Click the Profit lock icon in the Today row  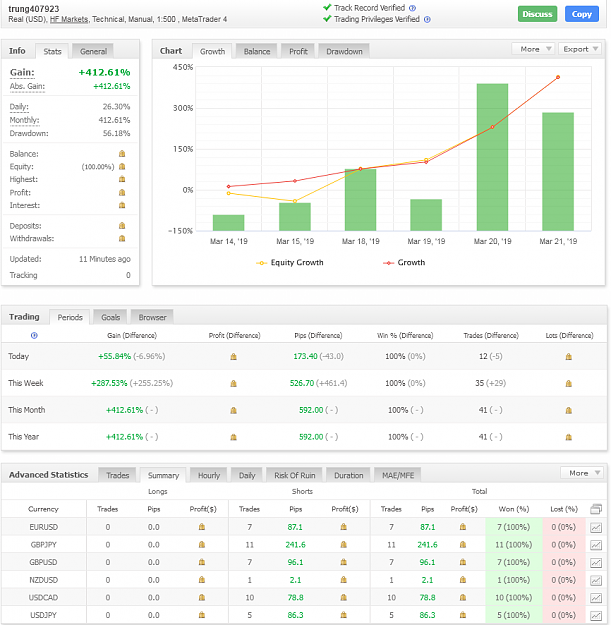tap(234, 356)
